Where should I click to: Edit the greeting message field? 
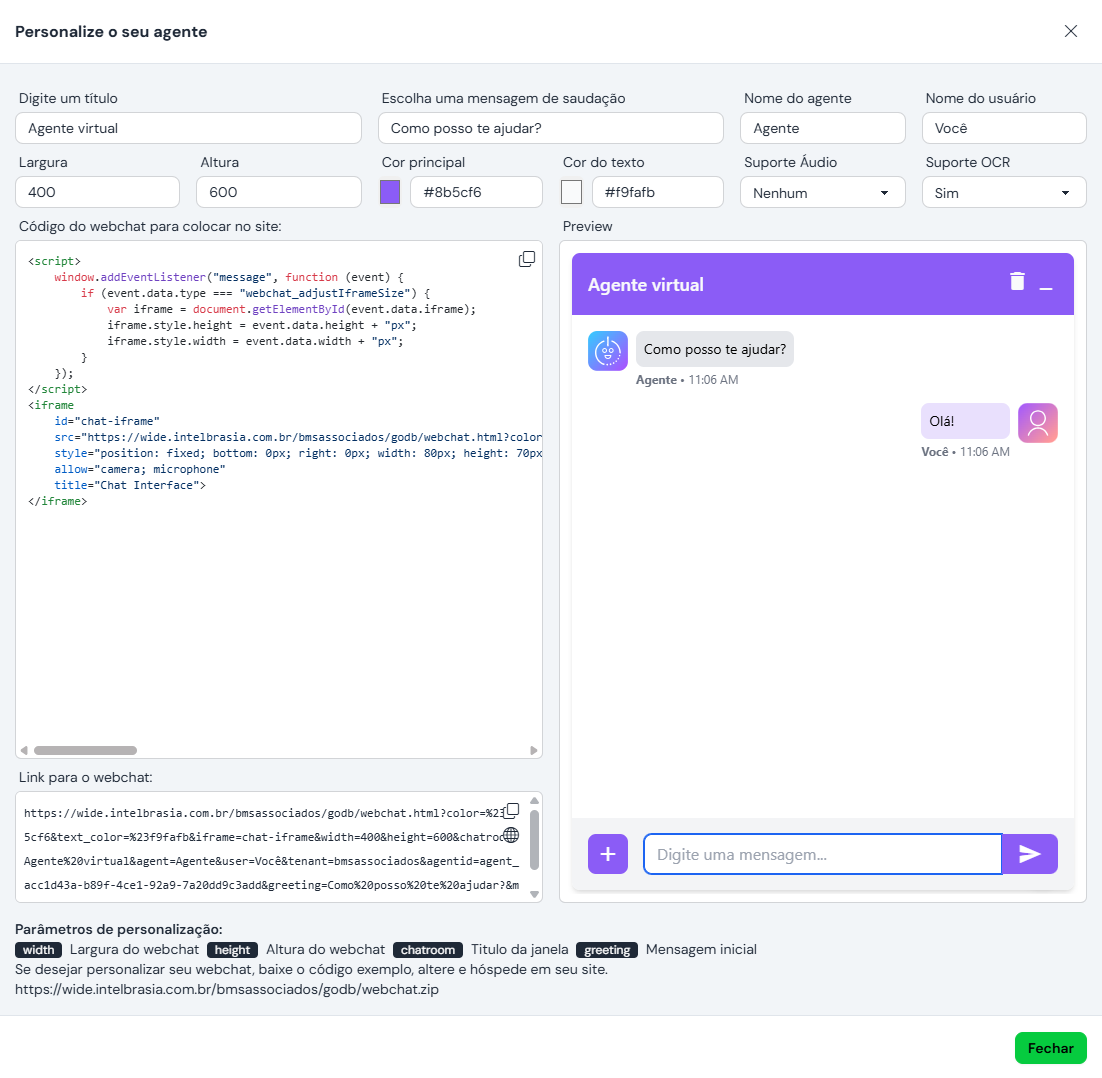pyautogui.click(x=551, y=128)
